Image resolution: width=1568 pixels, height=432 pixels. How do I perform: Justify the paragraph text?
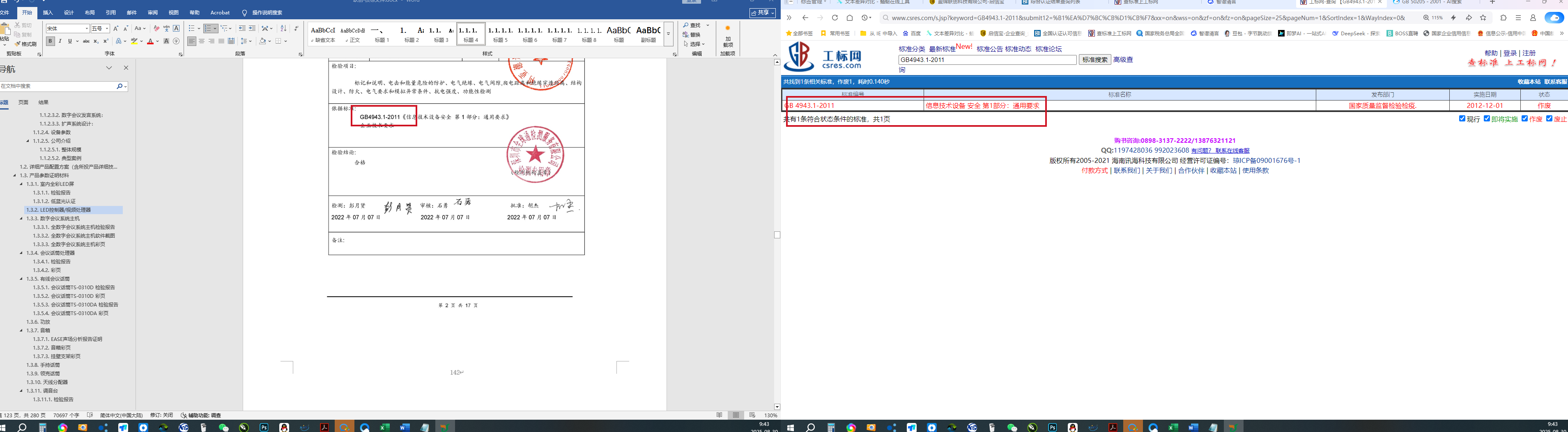pos(221,41)
